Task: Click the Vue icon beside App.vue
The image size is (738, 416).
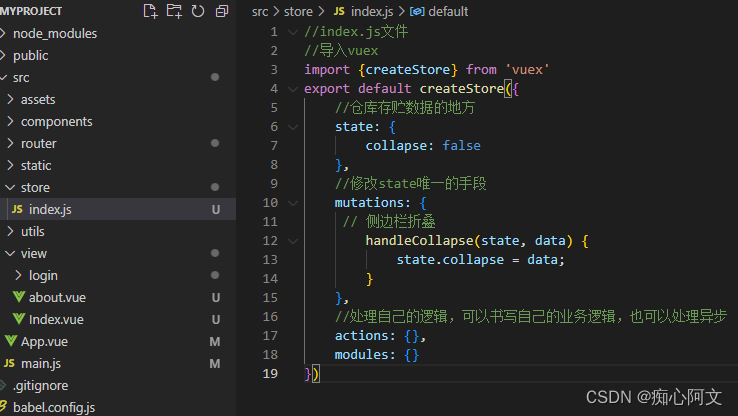Action: (x=11, y=341)
